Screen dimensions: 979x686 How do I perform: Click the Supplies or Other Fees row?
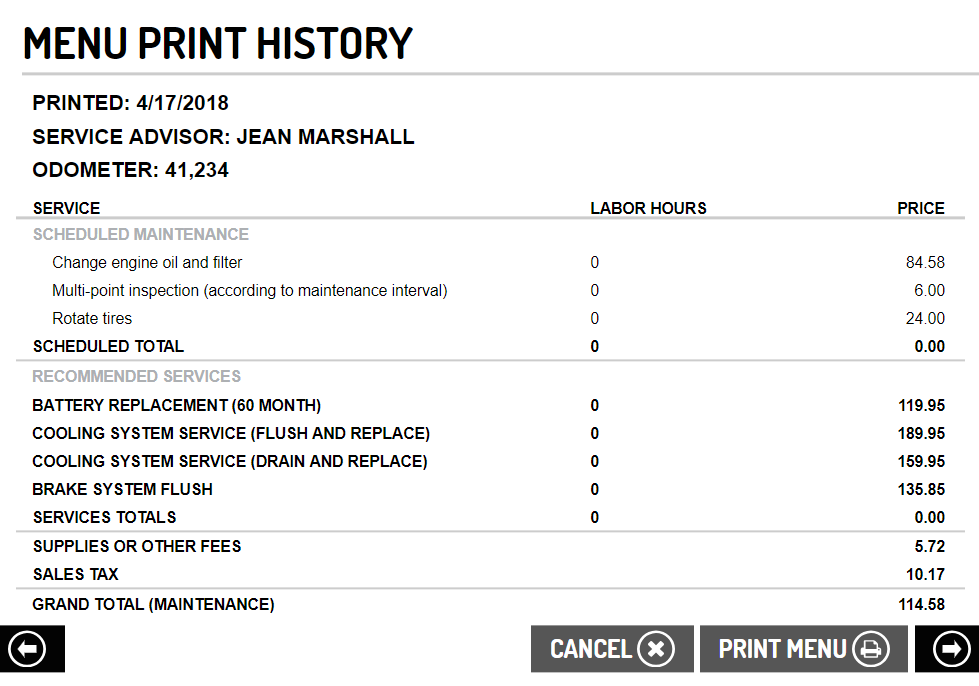click(x=137, y=547)
